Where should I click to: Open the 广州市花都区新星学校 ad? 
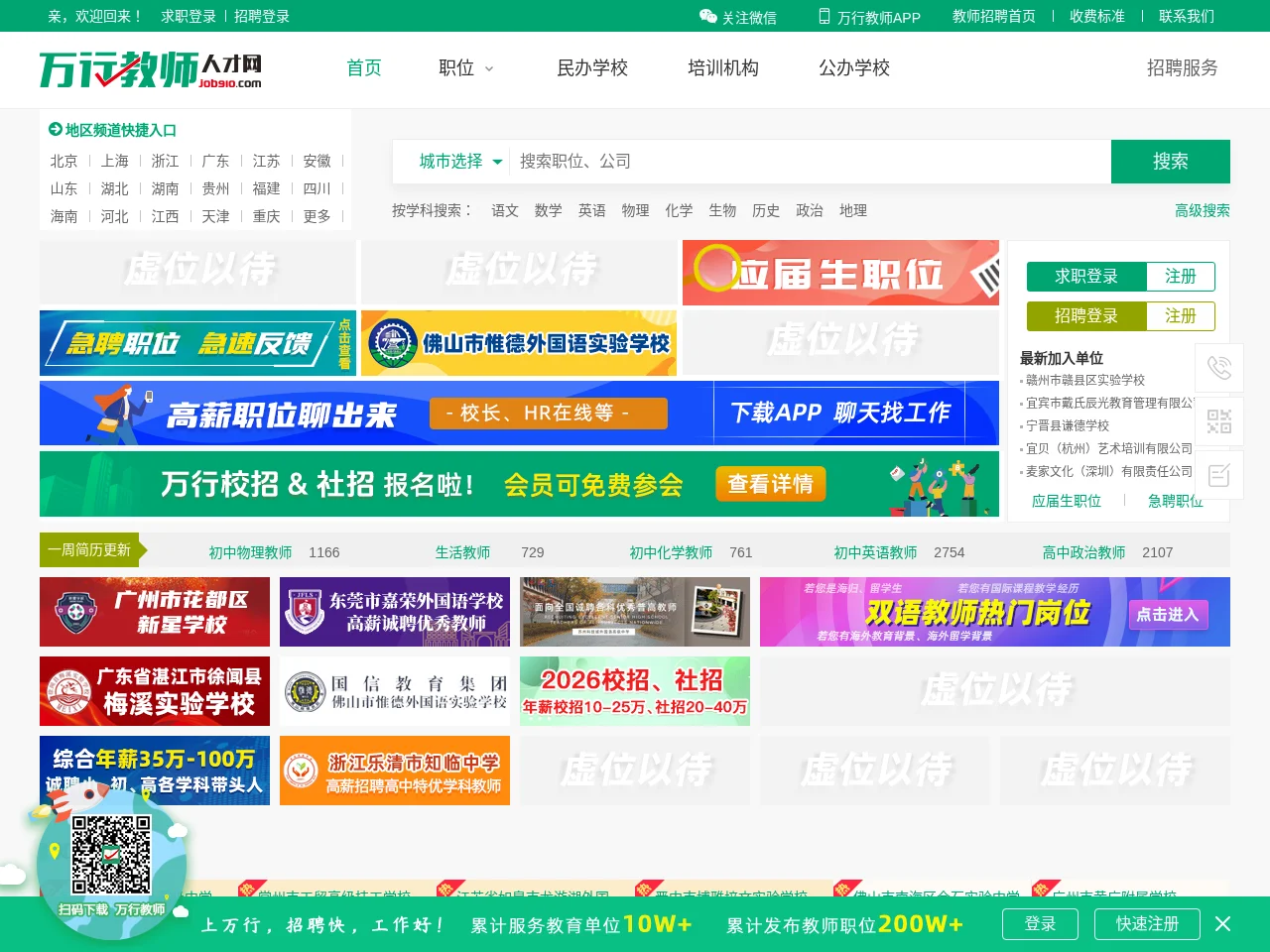(155, 612)
